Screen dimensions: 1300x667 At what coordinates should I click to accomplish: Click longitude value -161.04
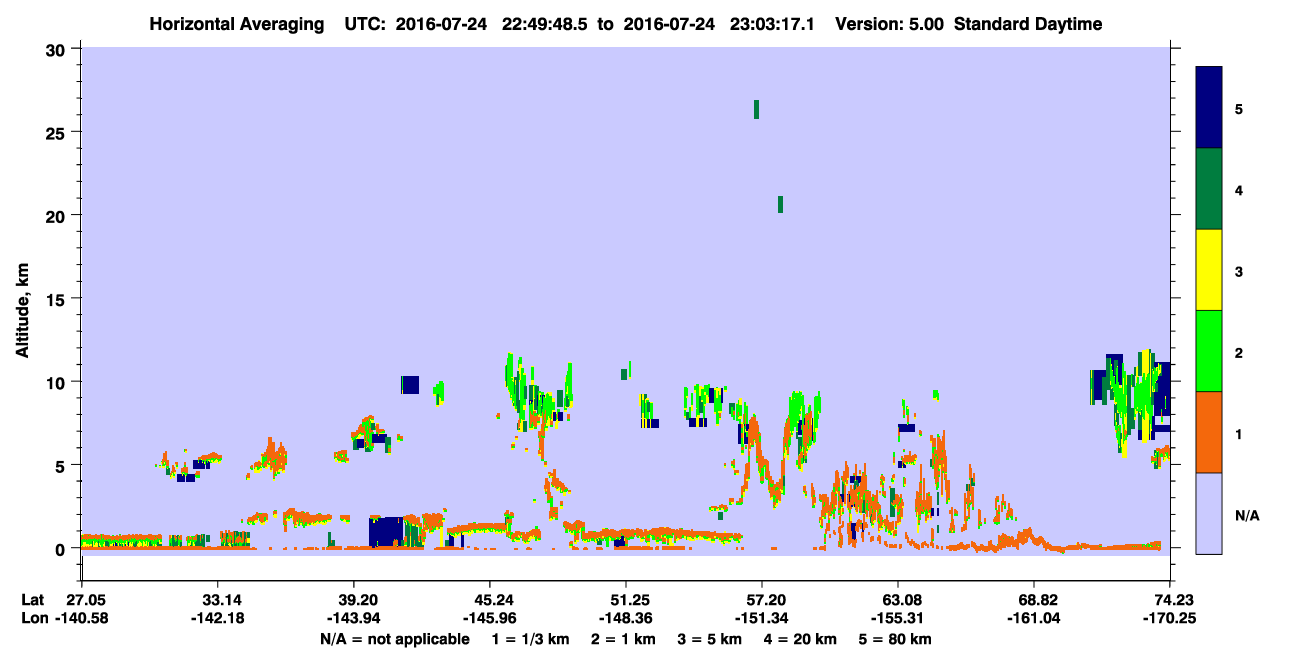point(1034,618)
